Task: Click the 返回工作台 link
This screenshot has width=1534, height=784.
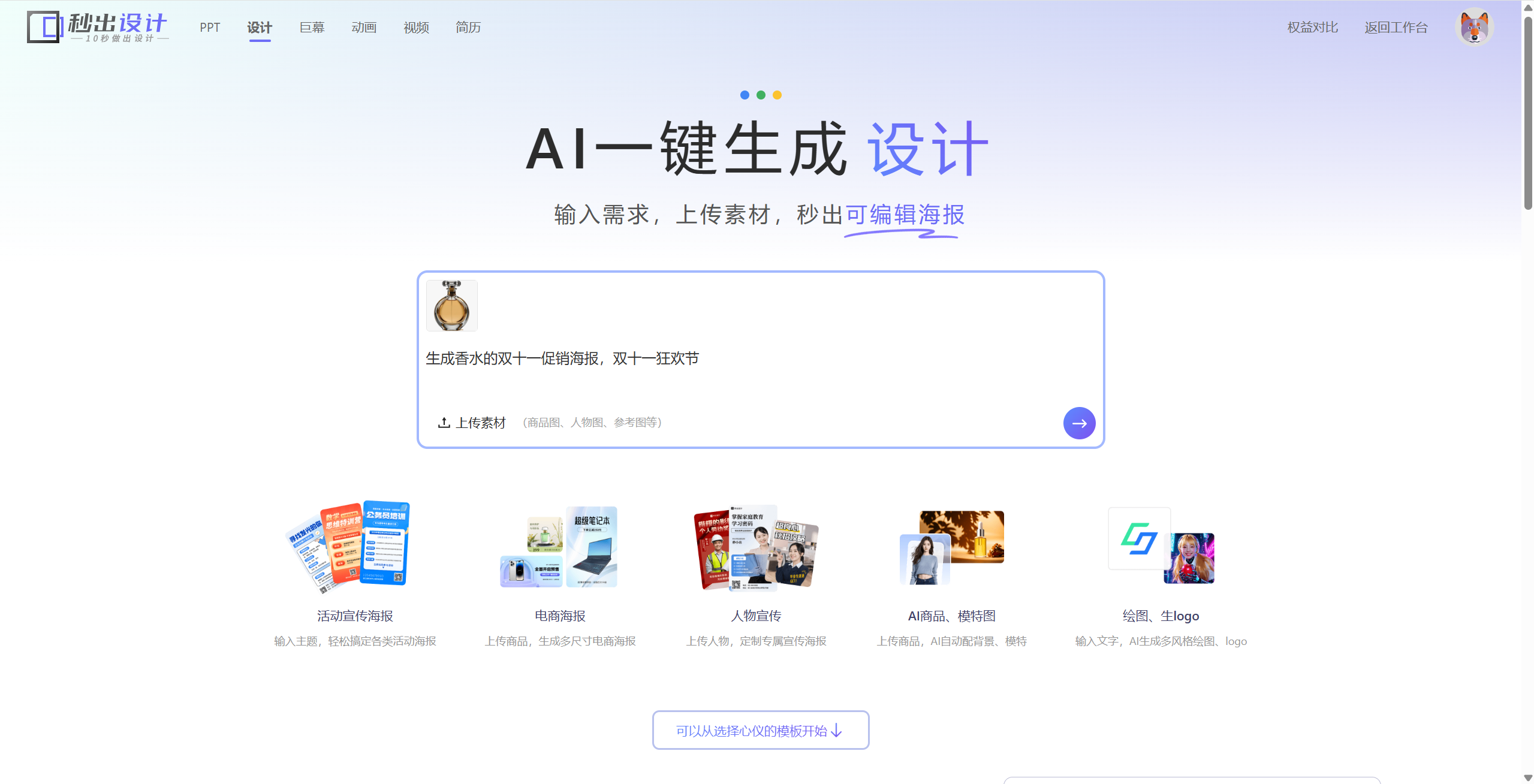Action: (x=1396, y=28)
